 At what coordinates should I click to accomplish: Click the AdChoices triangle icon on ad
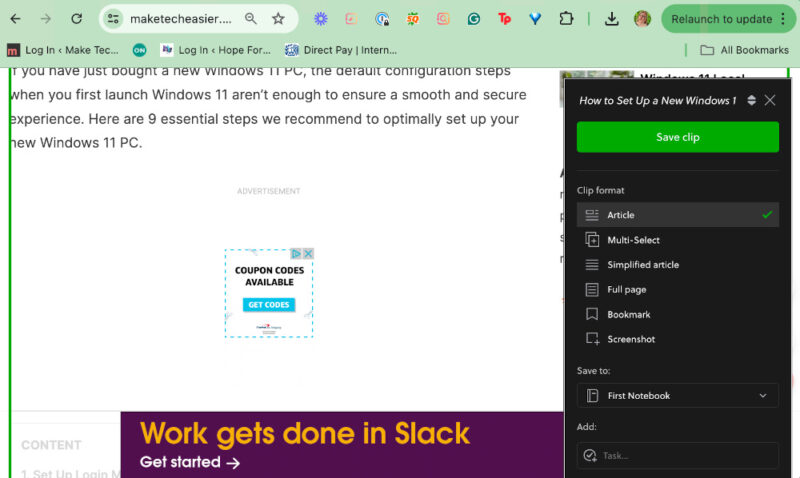[296, 254]
